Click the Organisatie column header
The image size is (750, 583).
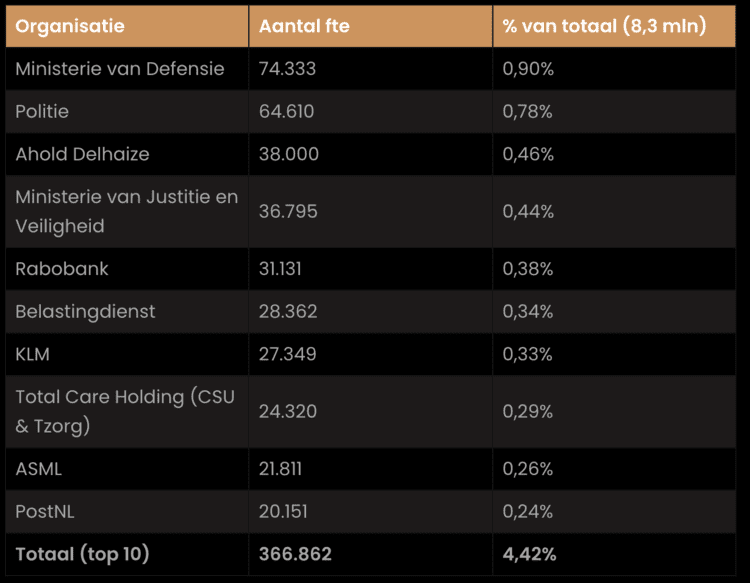pos(70,26)
